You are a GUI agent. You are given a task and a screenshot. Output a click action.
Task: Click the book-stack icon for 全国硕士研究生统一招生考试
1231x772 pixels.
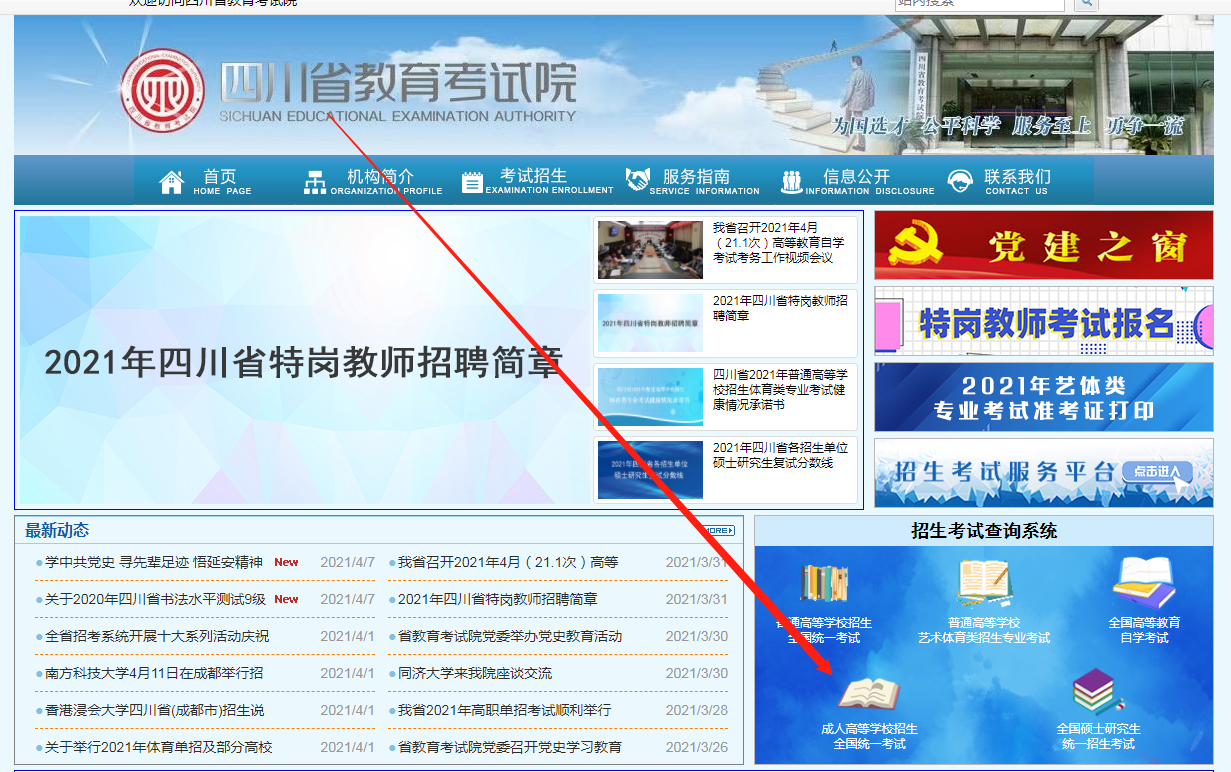(1099, 693)
